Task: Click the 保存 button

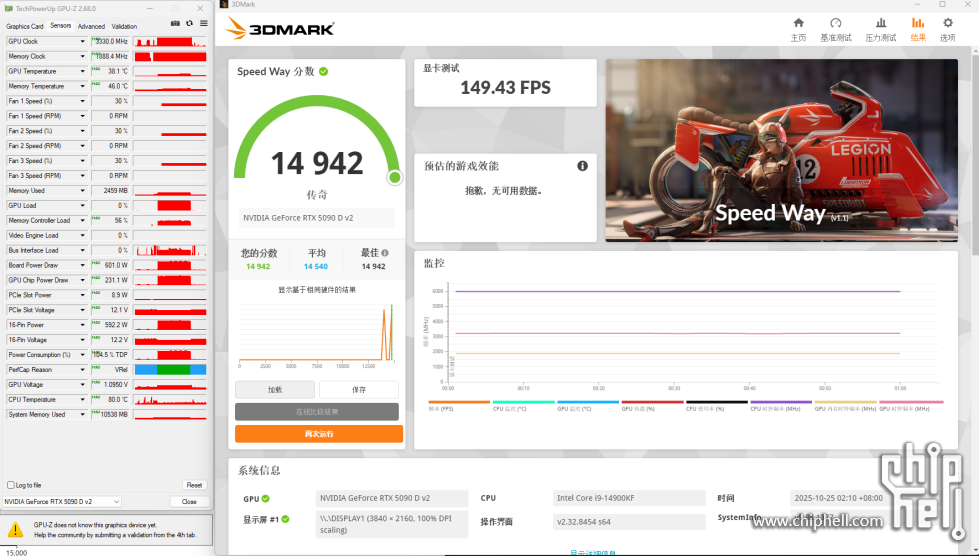Action: (x=359, y=389)
